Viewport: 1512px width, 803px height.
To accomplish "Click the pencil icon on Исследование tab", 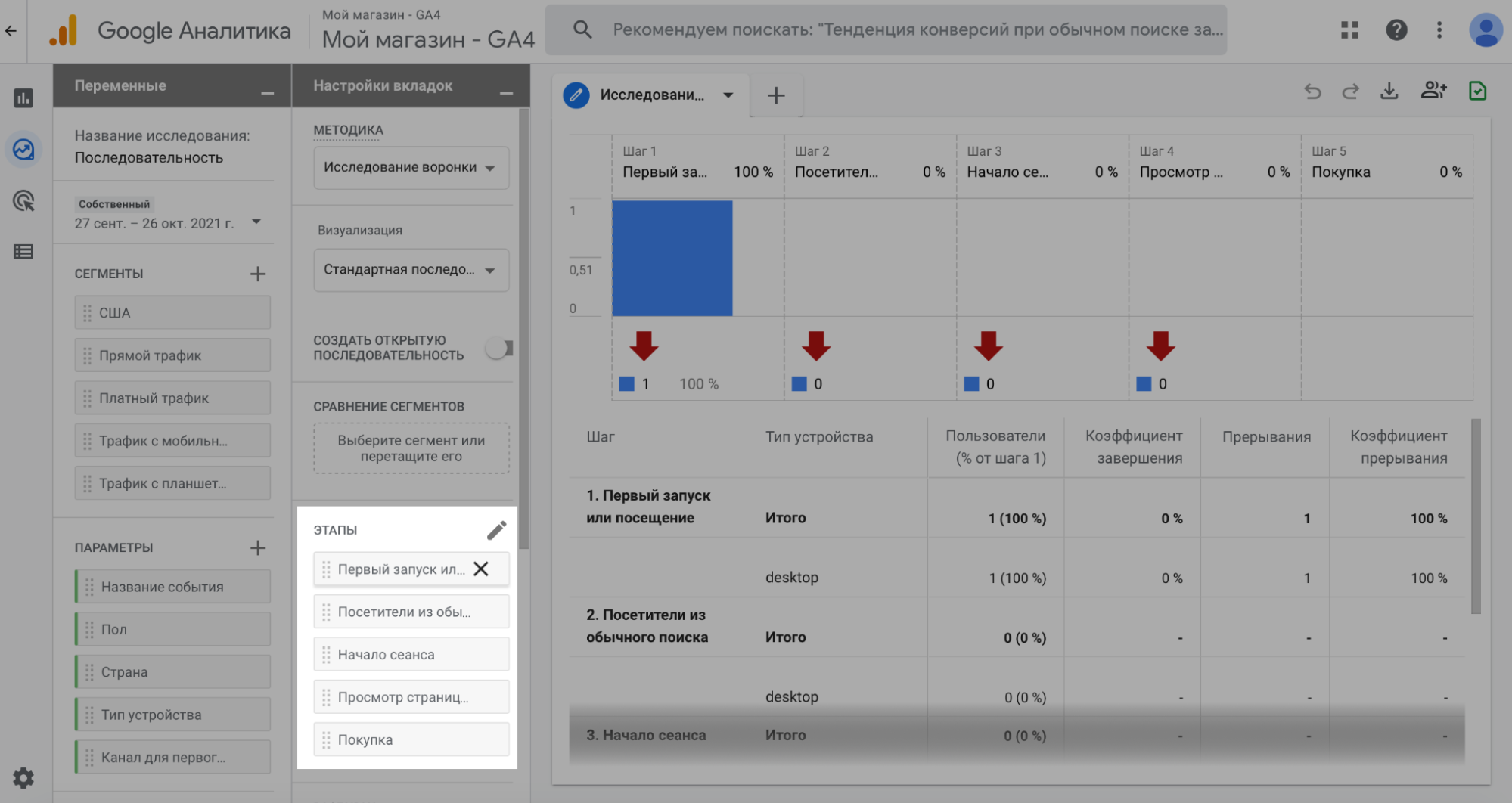I will click(576, 95).
